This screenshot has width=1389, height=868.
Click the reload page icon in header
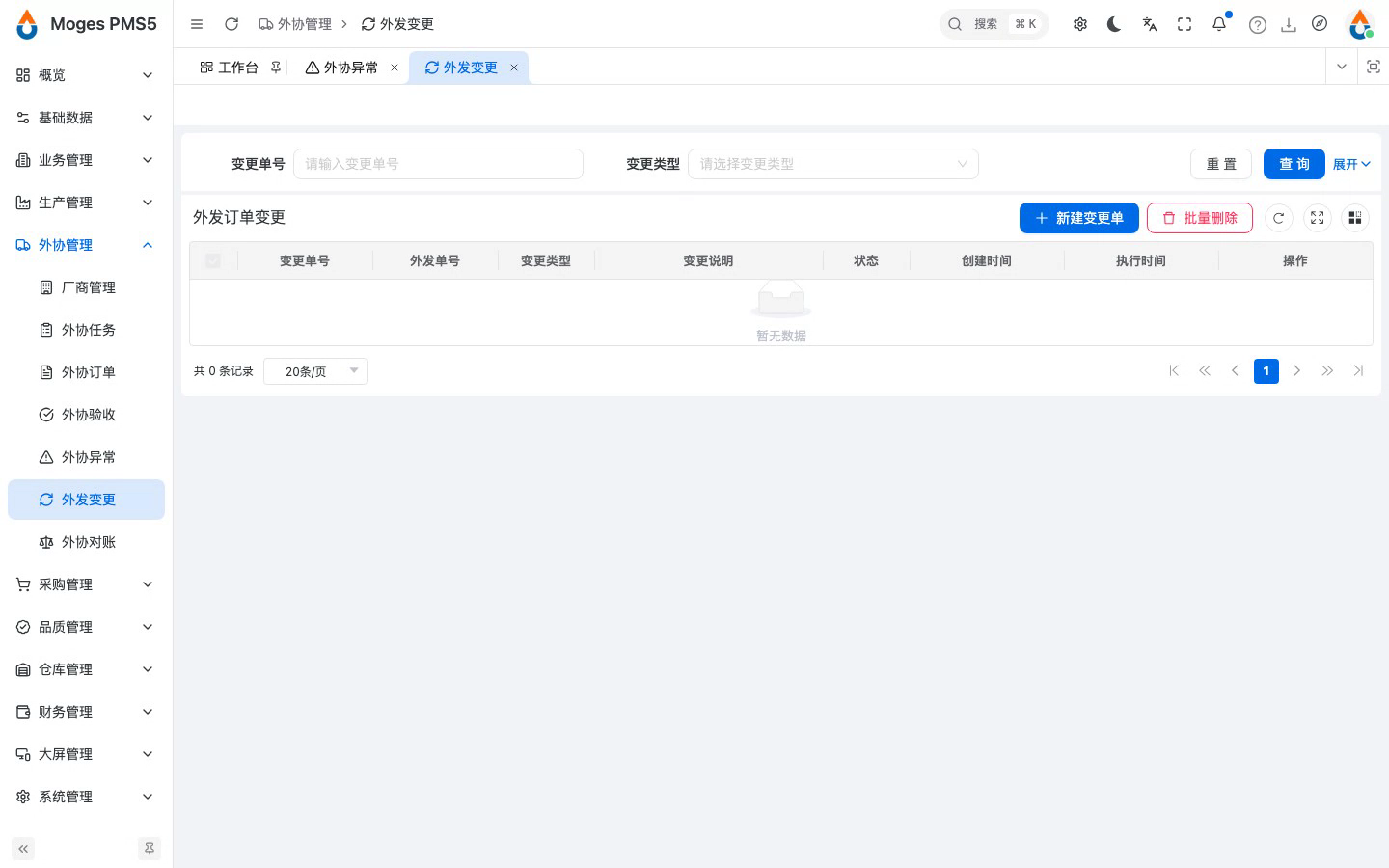pyautogui.click(x=231, y=24)
